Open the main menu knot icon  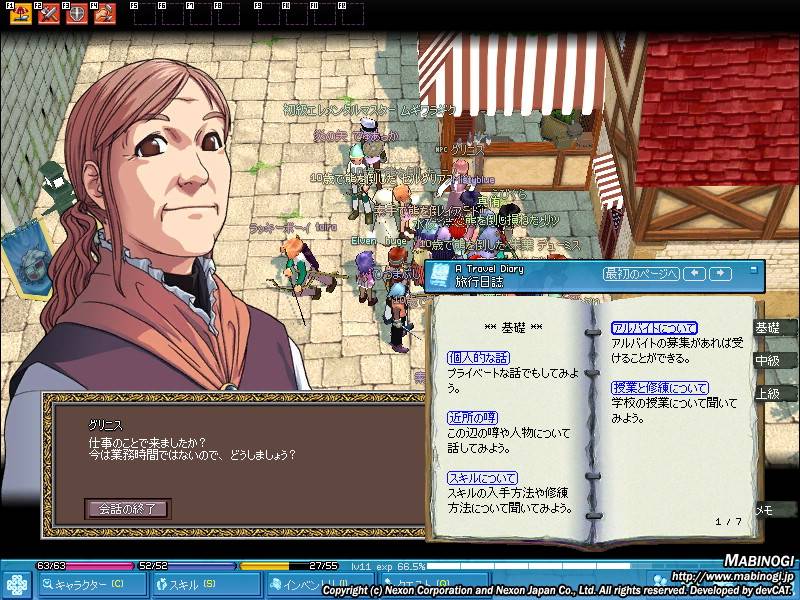(16, 585)
